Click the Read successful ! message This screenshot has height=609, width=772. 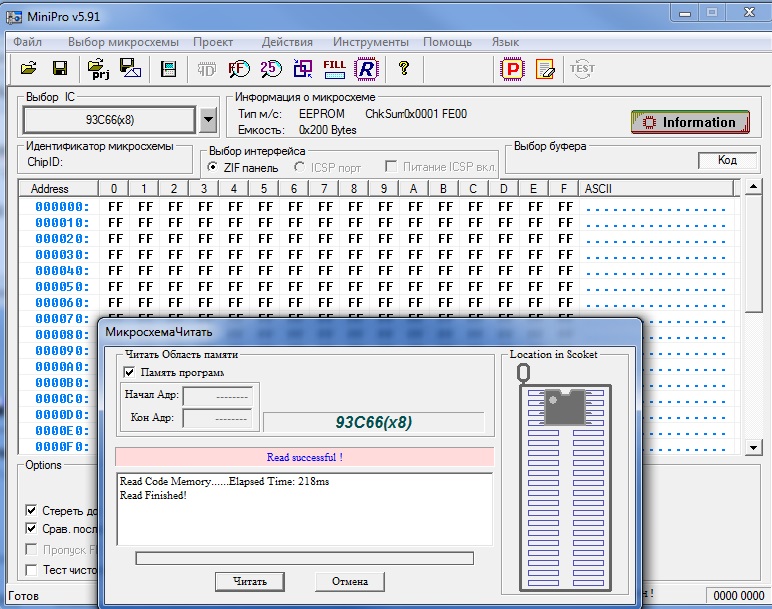[305, 457]
